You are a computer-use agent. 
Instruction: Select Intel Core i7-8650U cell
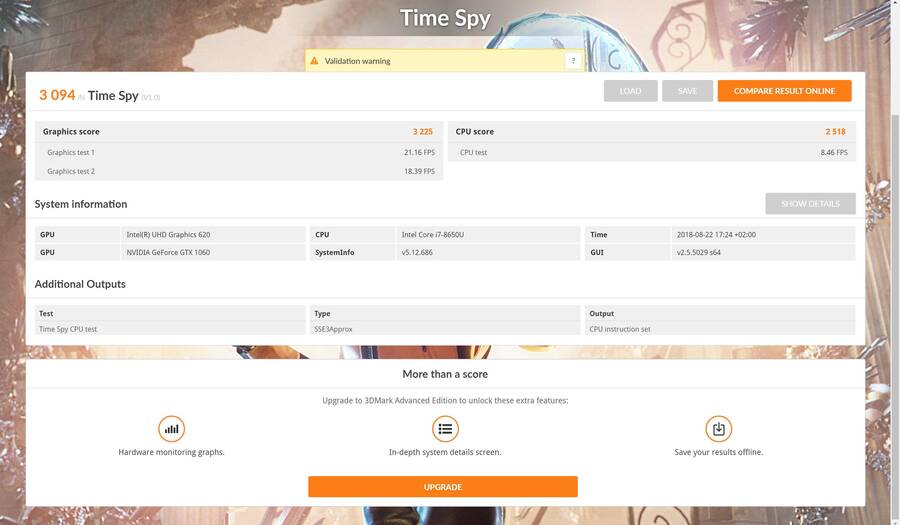(488, 235)
